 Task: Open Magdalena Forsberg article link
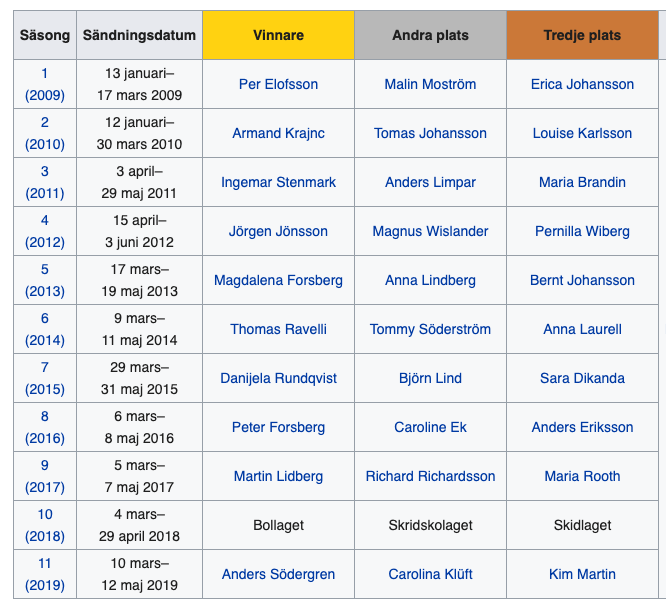point(278,280)
